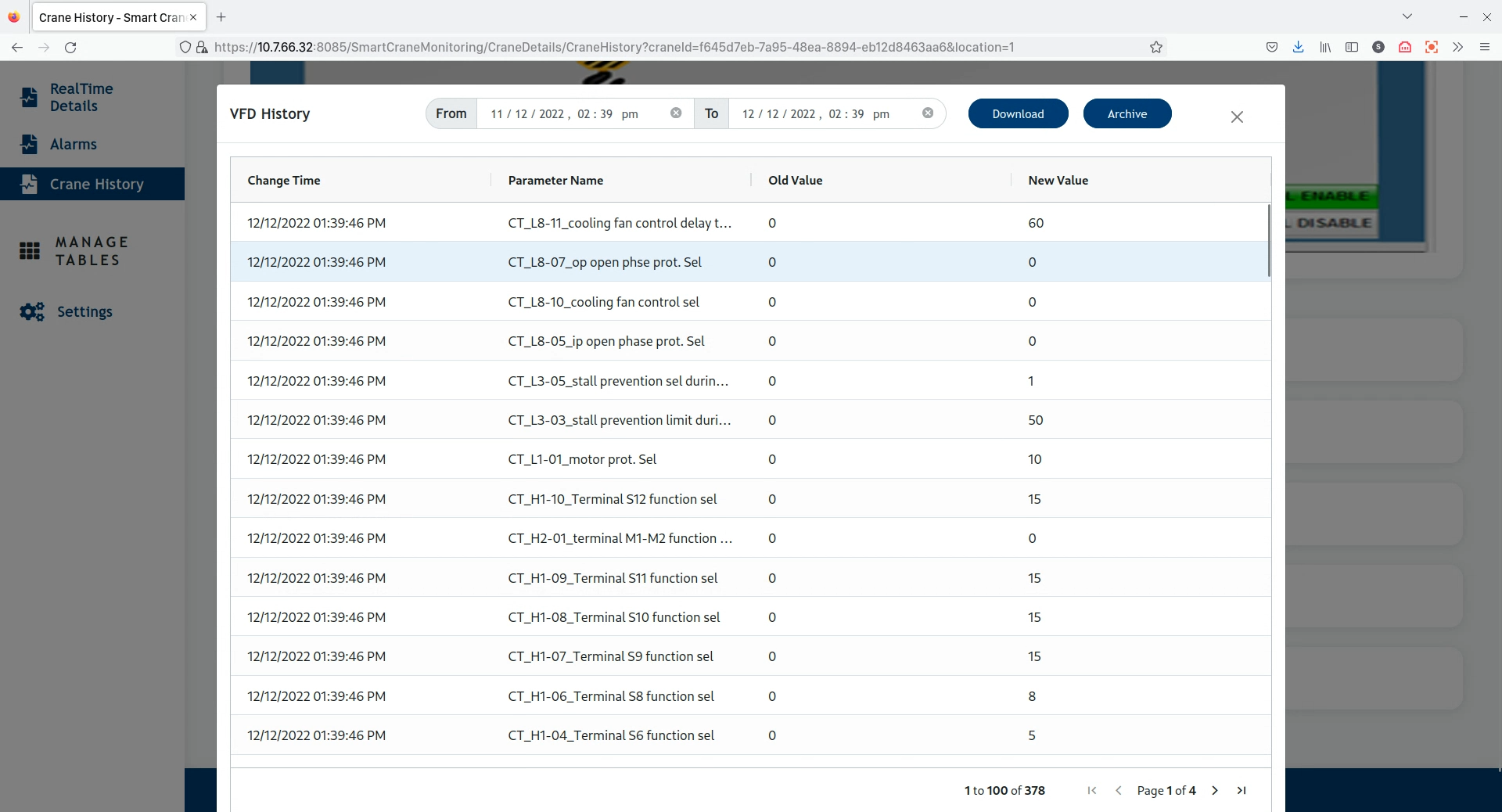
Task: Click the Archive button
Action: click(x=1127, y=113)
